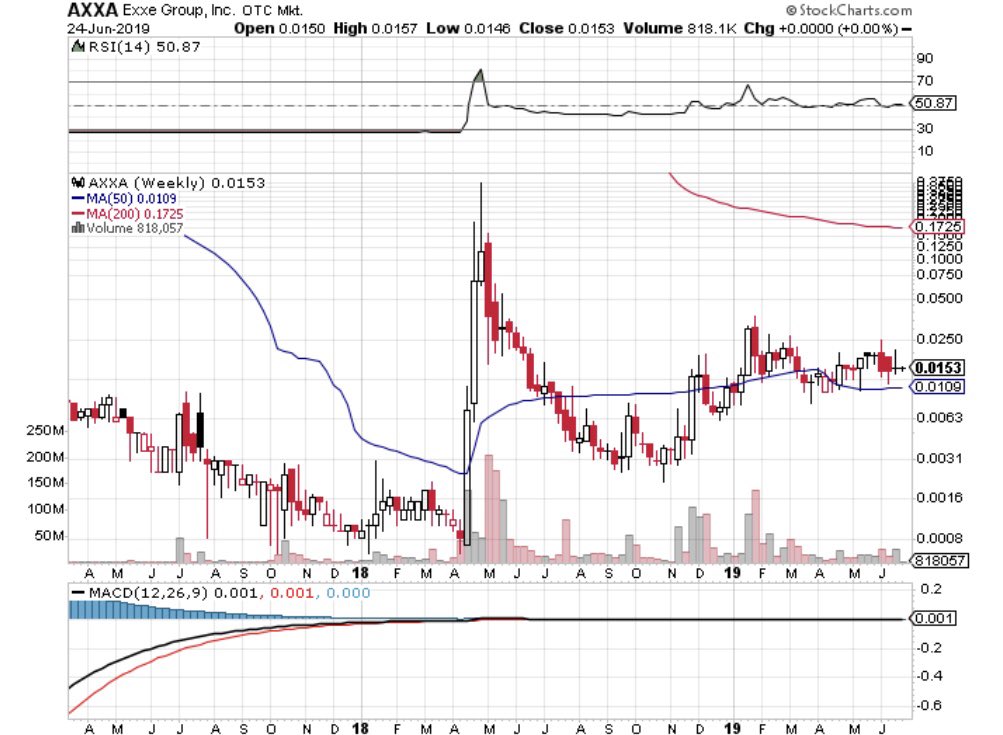1003x735 pixels.
Task: Click the 100M volume axis label
Action: click(45, 509)
